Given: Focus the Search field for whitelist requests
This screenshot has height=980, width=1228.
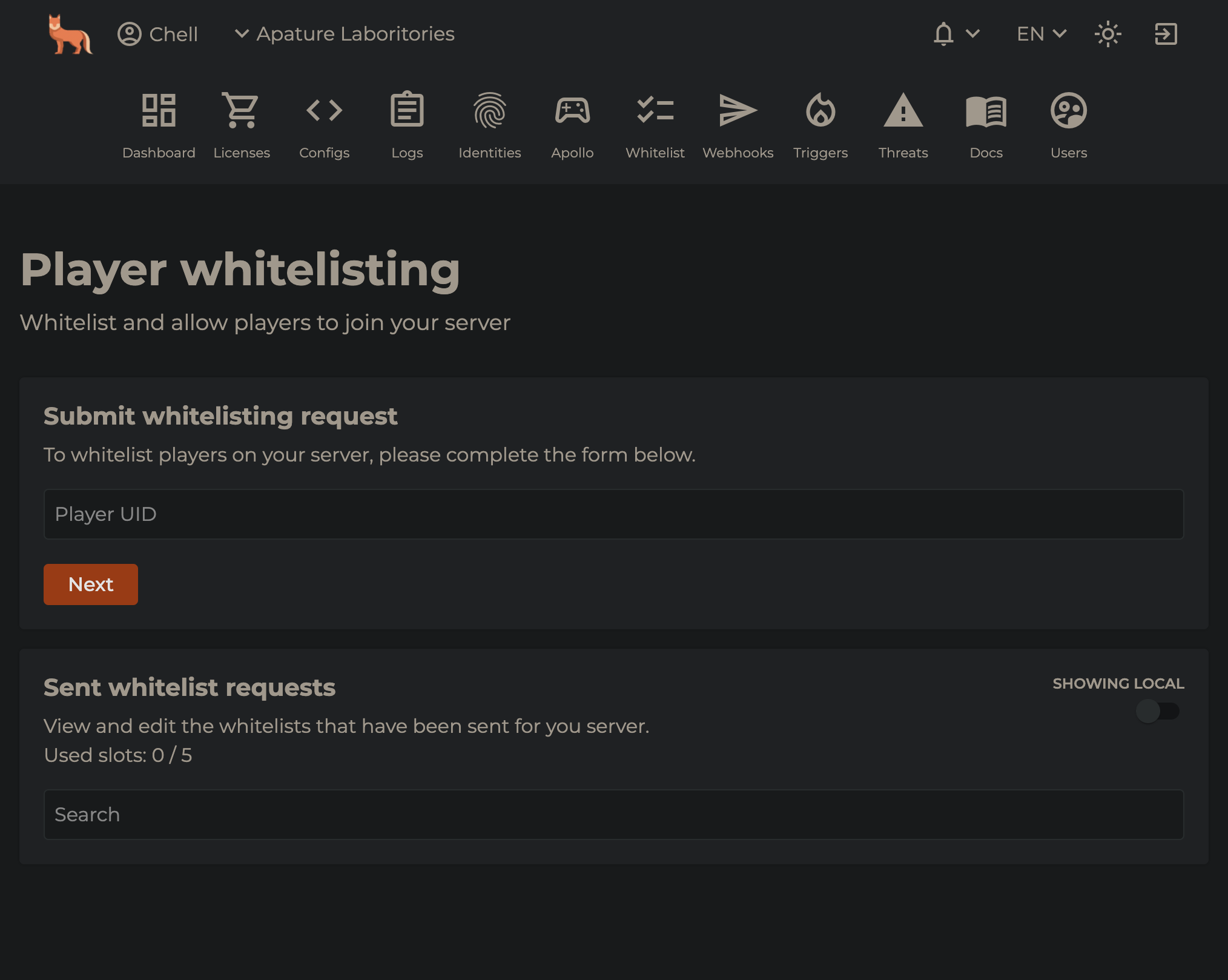Looking at the screenshot, I should click(x=614, y=815).
